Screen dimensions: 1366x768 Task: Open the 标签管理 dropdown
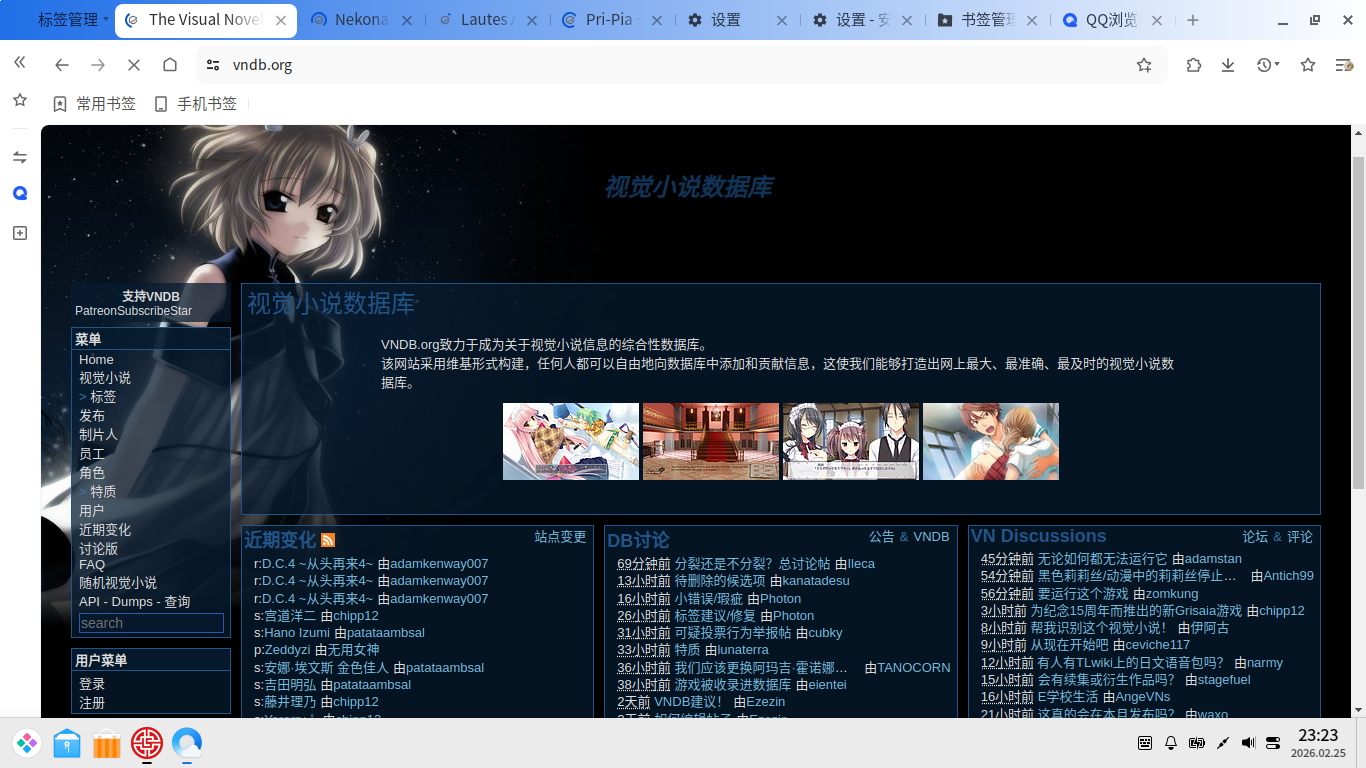73,20
